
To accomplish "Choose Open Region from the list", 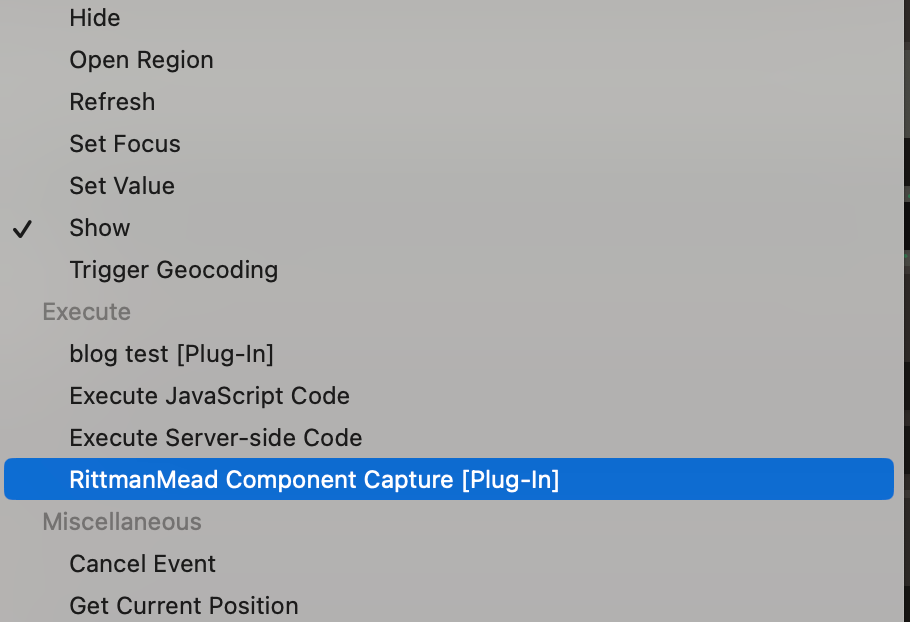I will [141, 60].
